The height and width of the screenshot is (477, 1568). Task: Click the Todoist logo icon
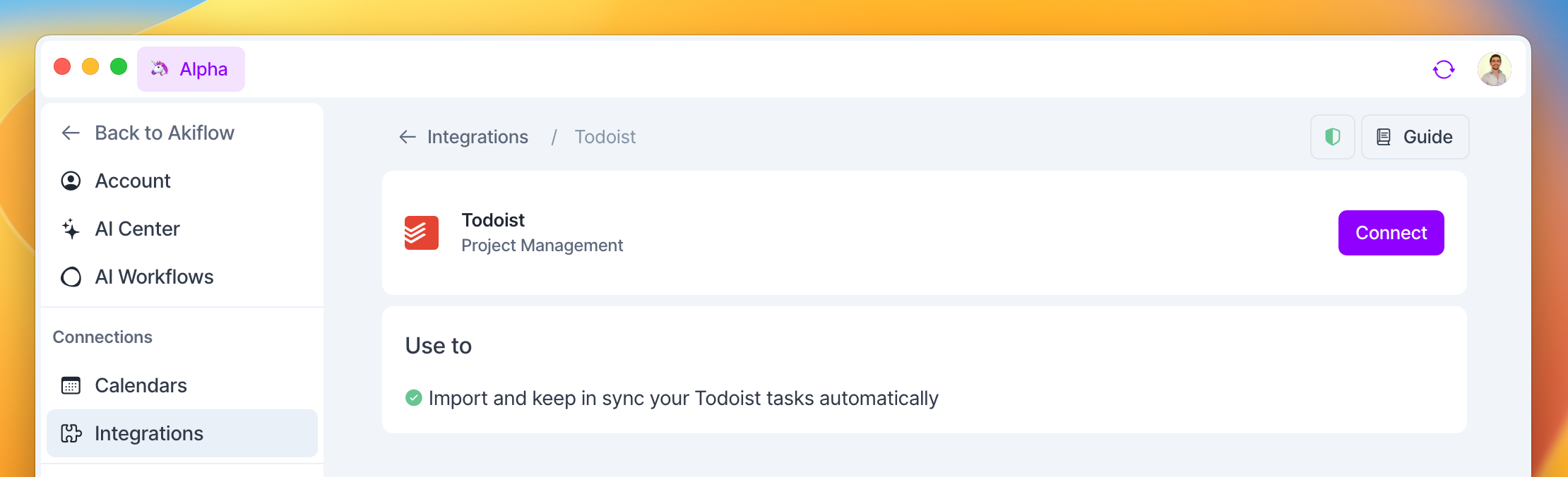pos(422,233)
